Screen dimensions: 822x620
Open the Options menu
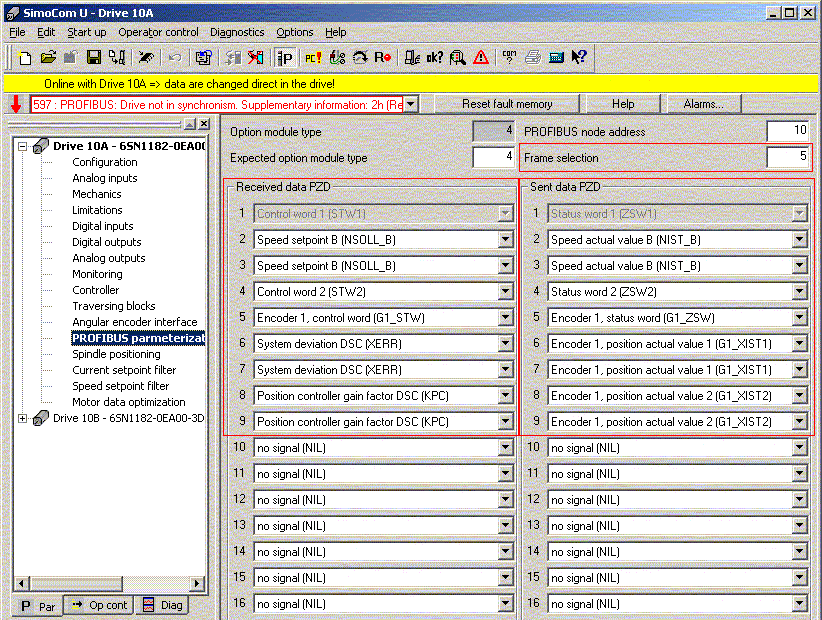point(295,32)
